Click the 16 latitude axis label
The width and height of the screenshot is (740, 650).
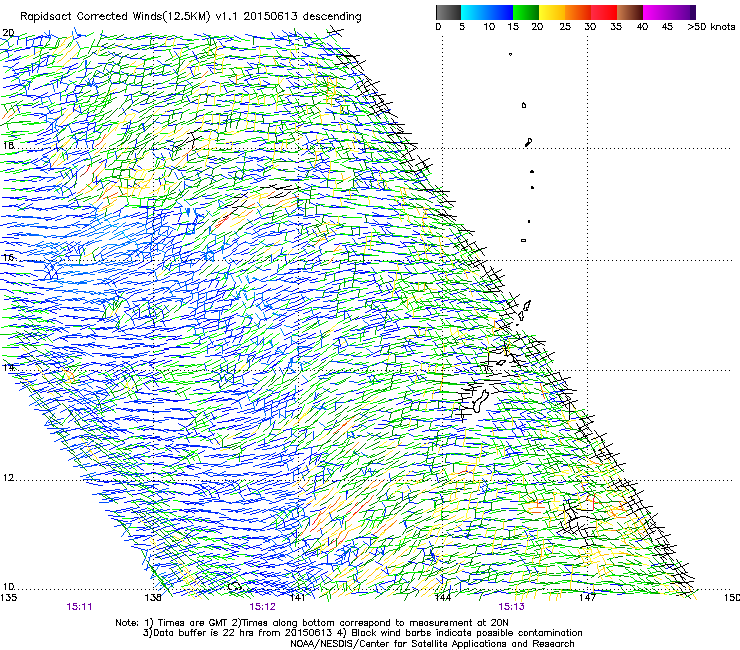pyautogui.click(x=8, y=257)
